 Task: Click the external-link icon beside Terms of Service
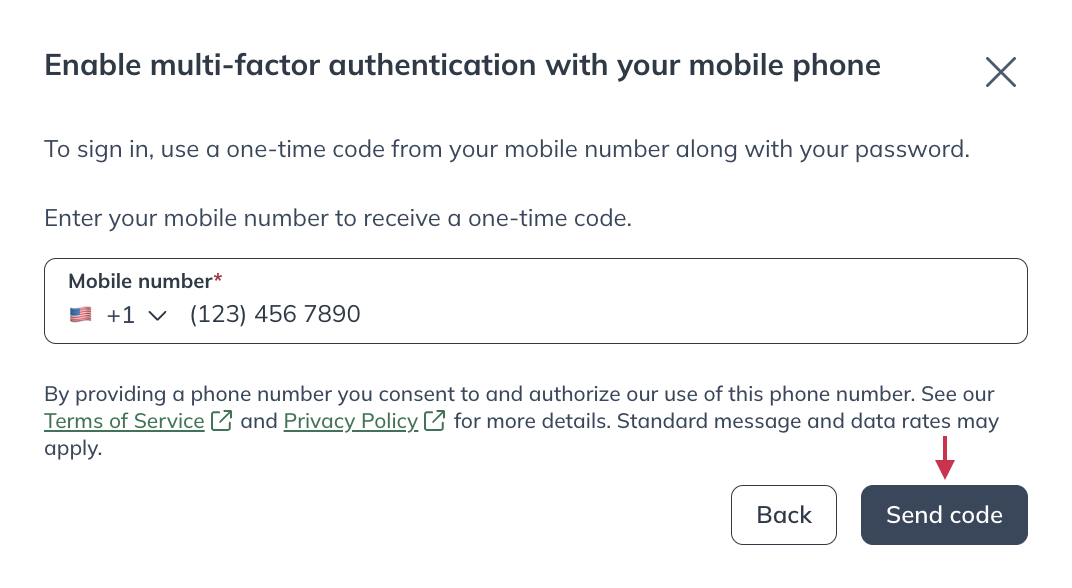221,420
